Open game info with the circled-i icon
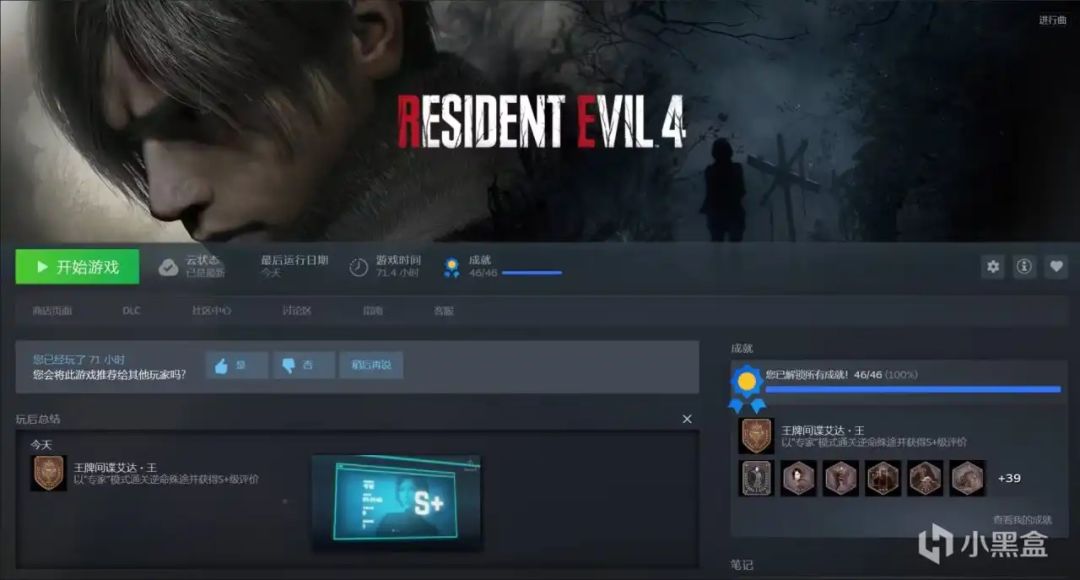The image size is (1080, 580). coord(1024,267)
